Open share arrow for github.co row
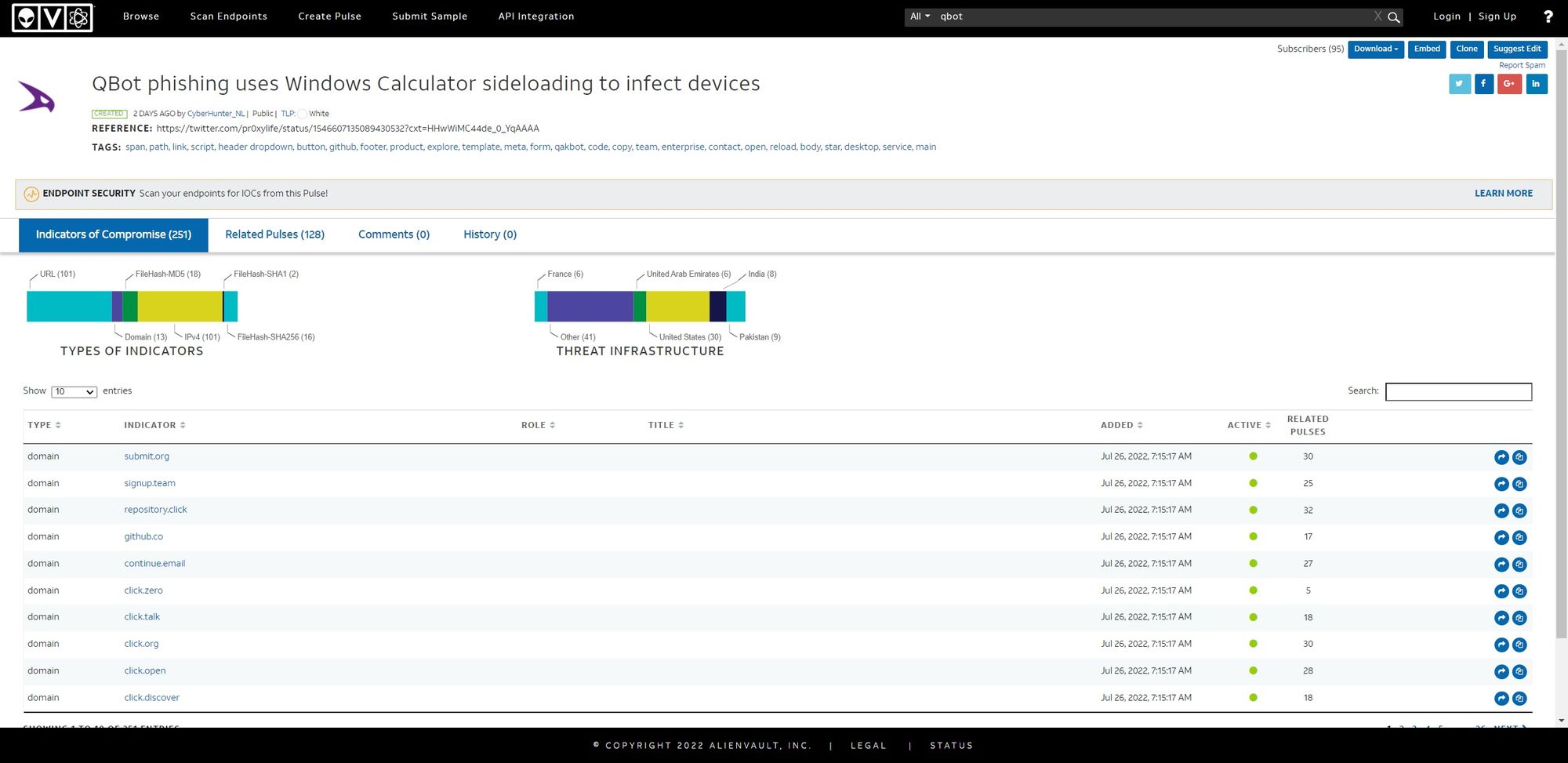 [1501, 538]
